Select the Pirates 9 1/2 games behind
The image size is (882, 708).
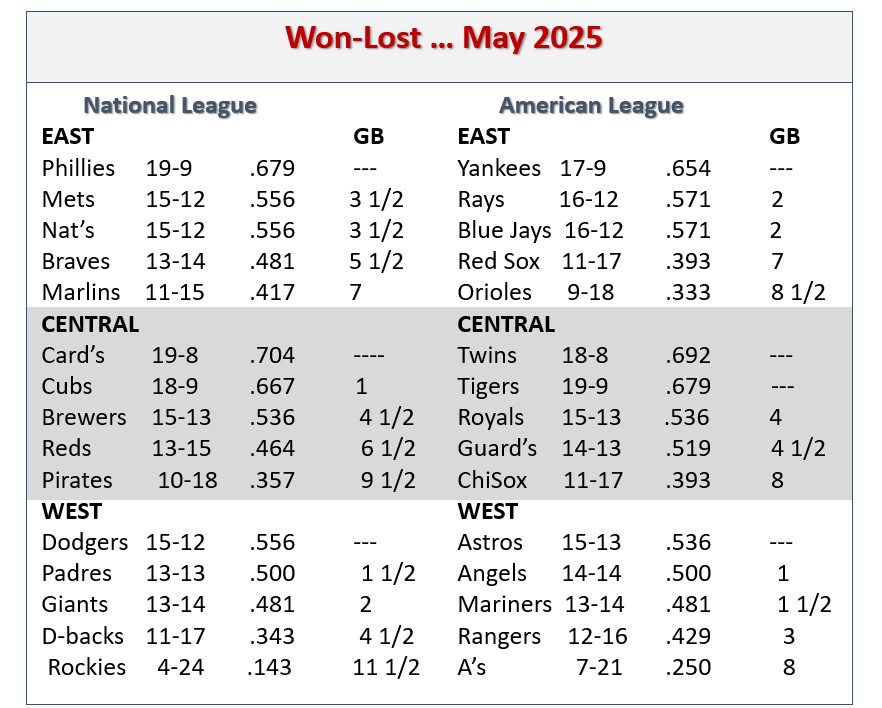(388, 480)
